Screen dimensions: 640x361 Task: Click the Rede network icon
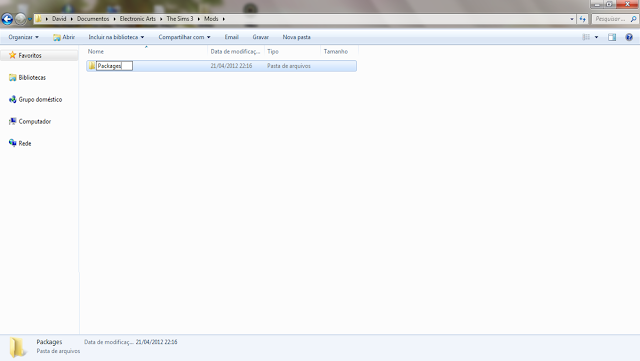pyautogui.click(x=13, y=143)
